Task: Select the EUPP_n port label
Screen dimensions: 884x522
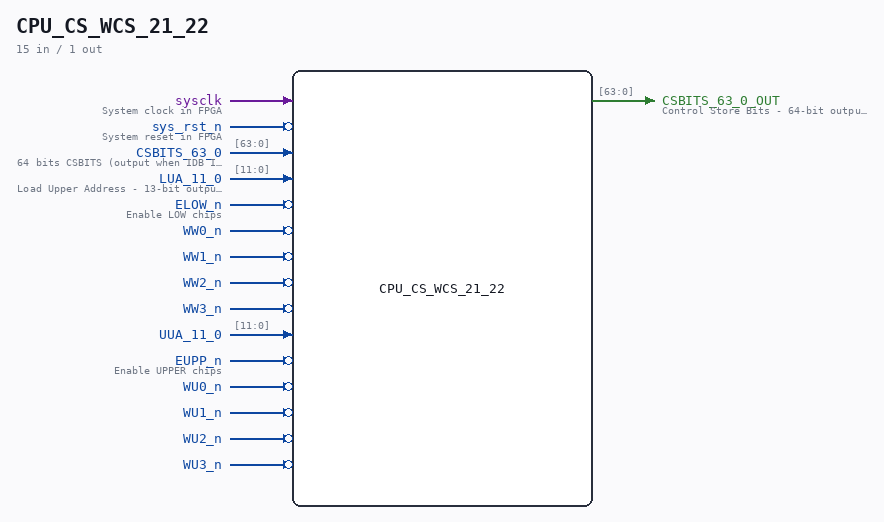Action: tap(198, 361)
